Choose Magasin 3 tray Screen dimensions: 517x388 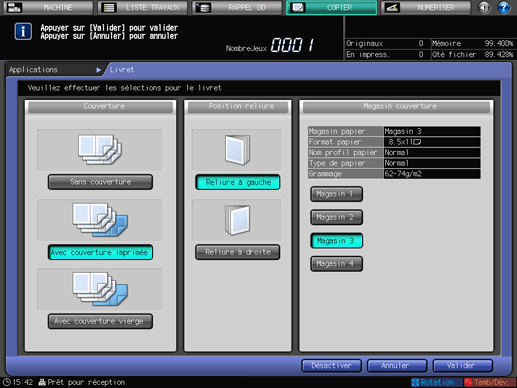[x=336, y=241]
